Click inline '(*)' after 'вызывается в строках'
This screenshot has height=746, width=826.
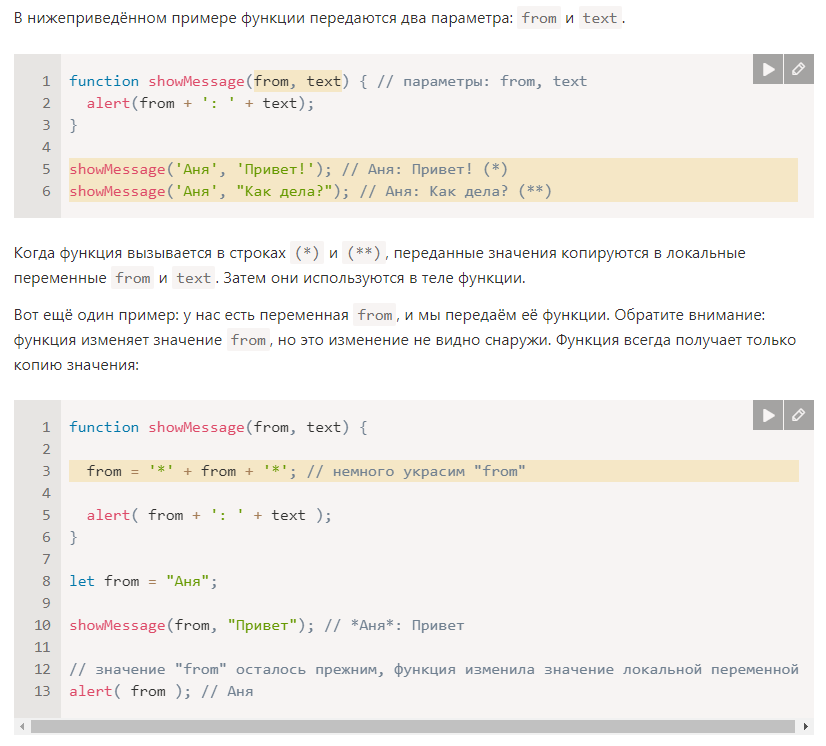[x=307, y=253]
